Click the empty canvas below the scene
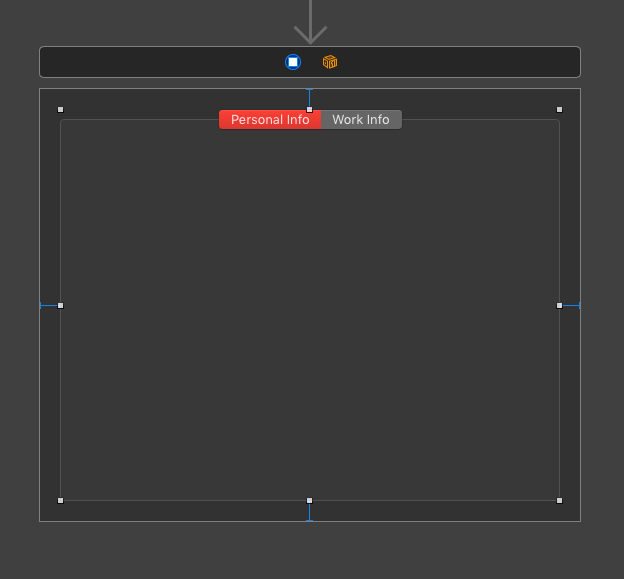Screen dimensions: 624x579 pos(310,551)
